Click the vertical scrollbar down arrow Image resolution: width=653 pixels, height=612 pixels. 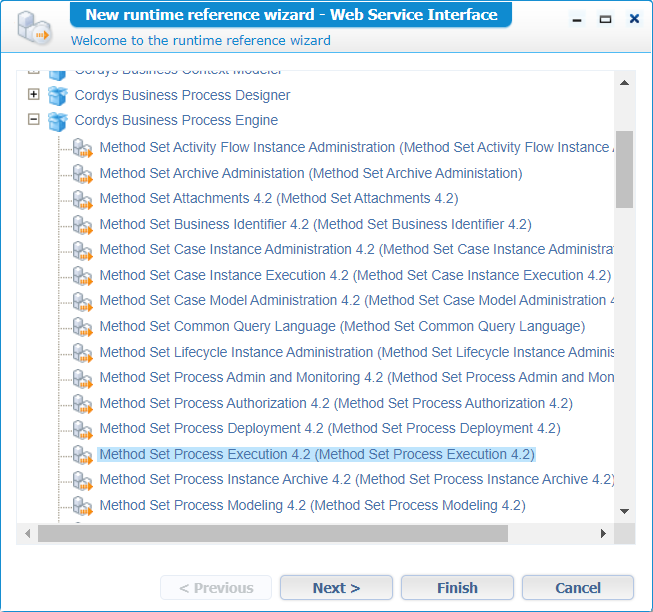(x=624, y=511)
